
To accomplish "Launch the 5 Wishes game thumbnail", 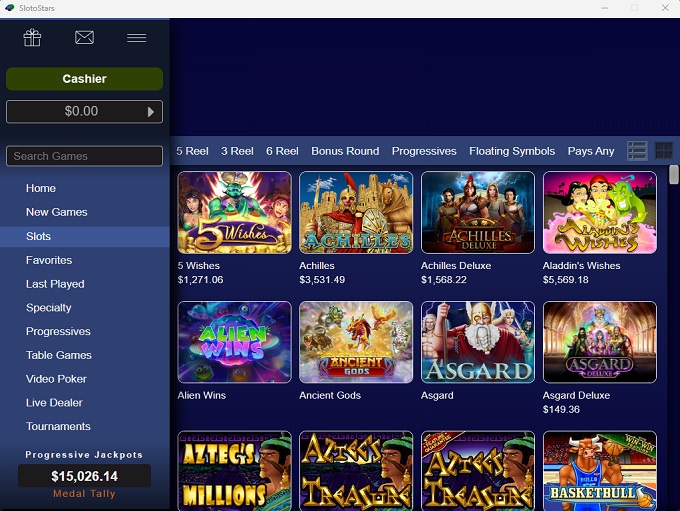I will click(234, 213).
